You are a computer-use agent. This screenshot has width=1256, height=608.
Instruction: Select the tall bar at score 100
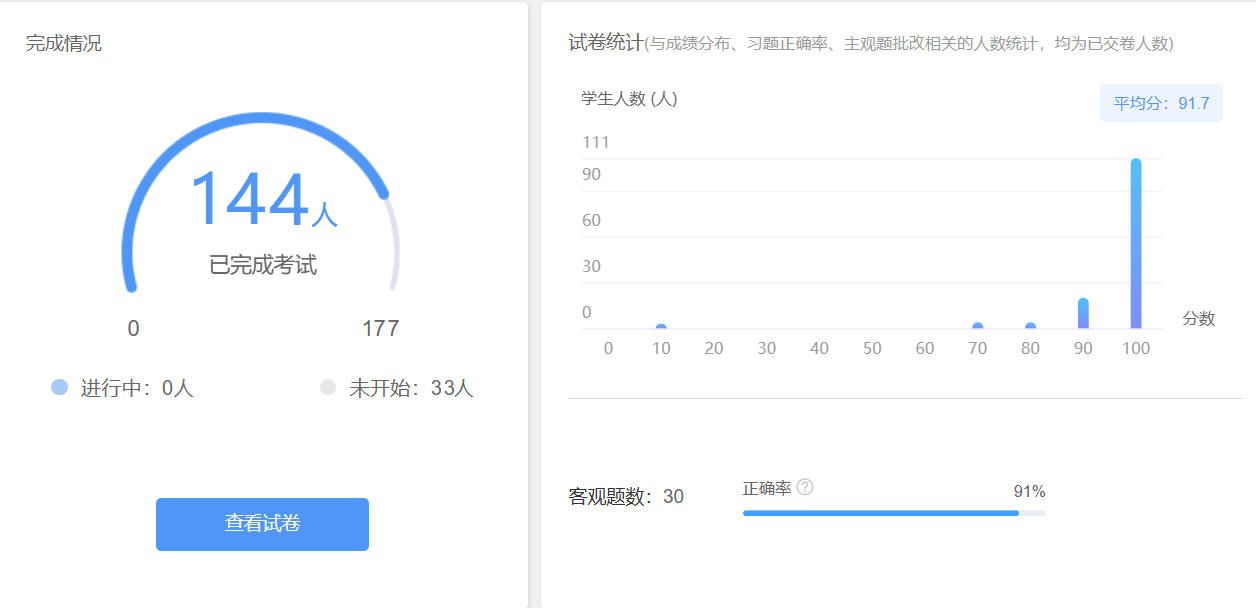point(1135,244)
